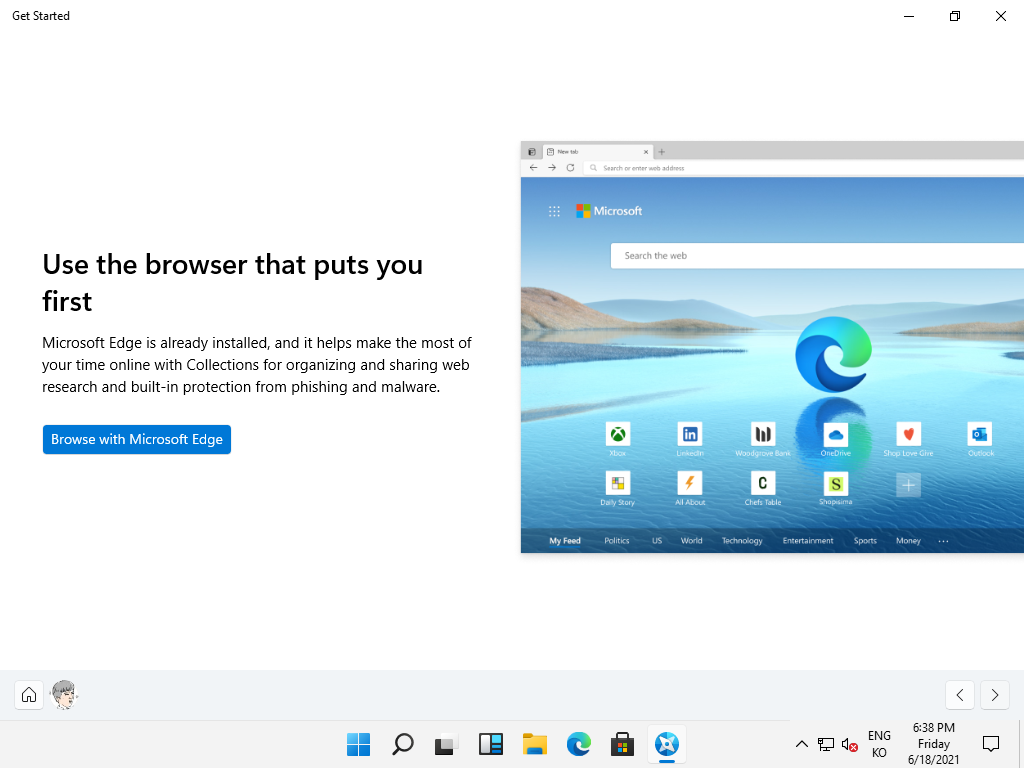
Task: Go to the Get Started home page
Action: pyautogui.click(x=29, y=695)
